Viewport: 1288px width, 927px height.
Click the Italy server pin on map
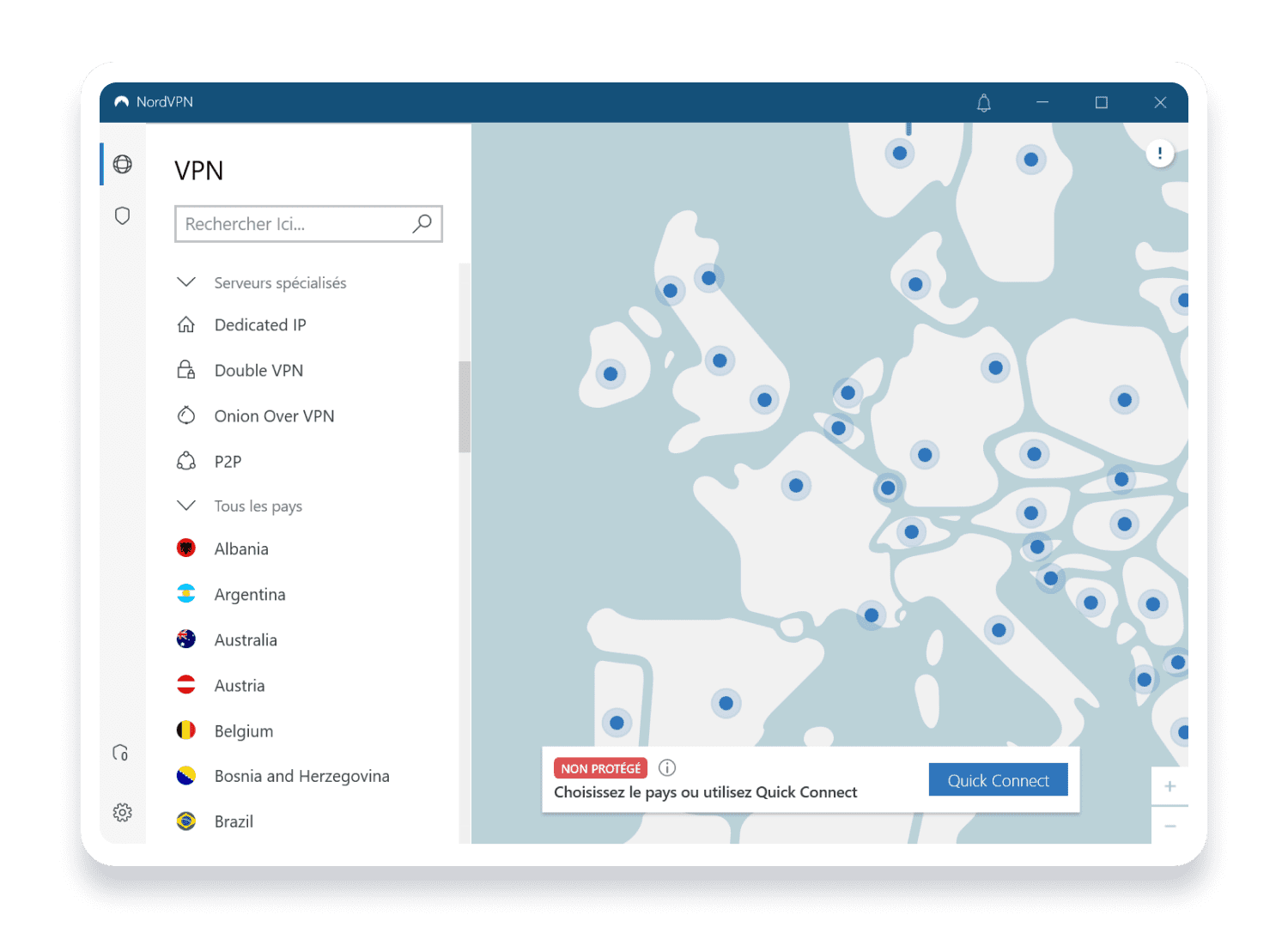click(x=999, y=630)
